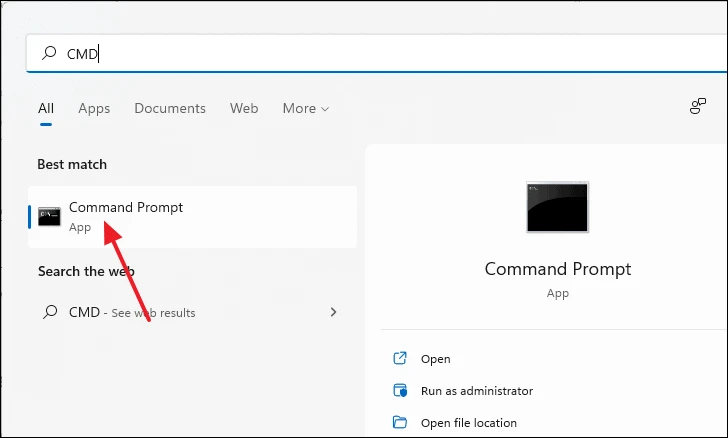The width and height of the screenshot is (728, 438).
Task: Click inside the search text field containing CMD
Action: pos(376,53)
